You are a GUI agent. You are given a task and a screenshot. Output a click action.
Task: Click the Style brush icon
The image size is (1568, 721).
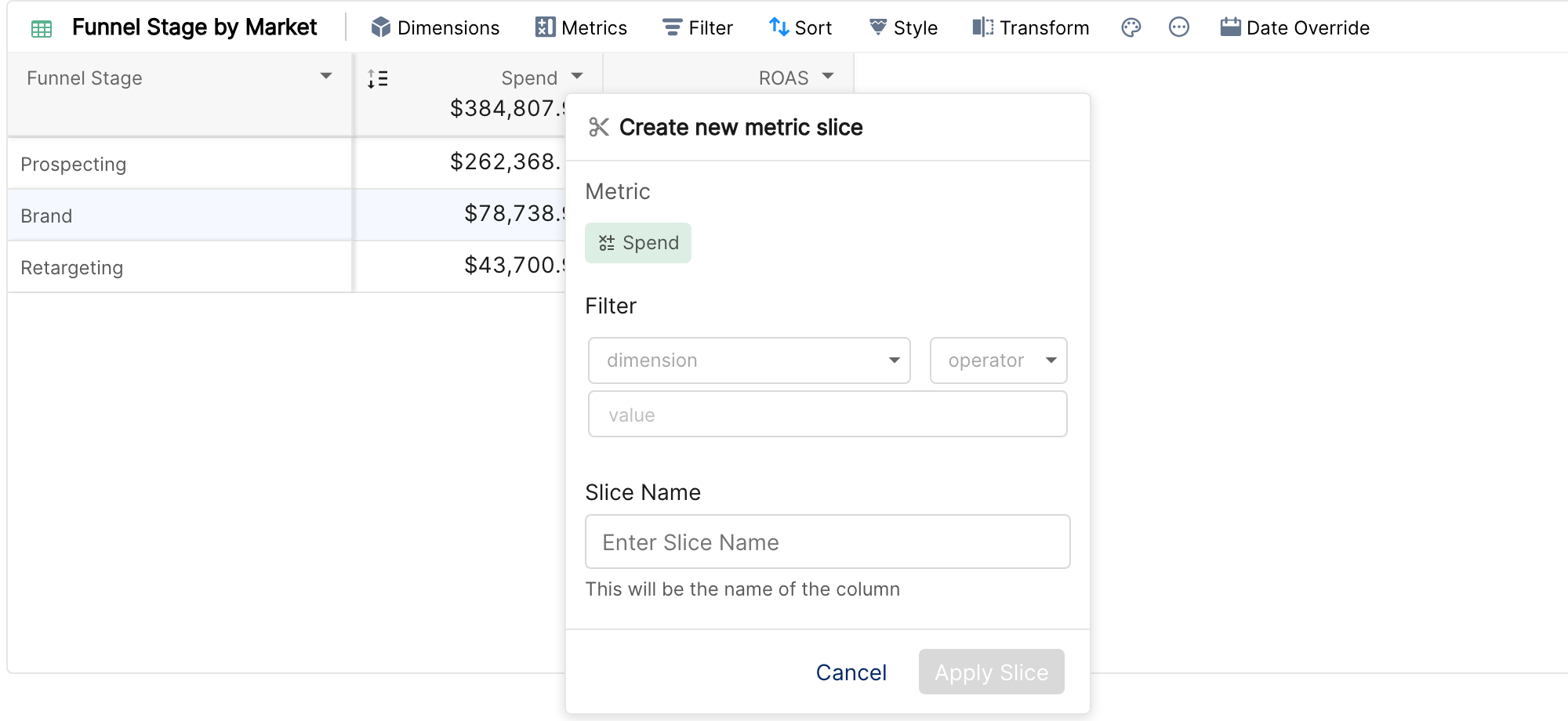coord(878,27)
